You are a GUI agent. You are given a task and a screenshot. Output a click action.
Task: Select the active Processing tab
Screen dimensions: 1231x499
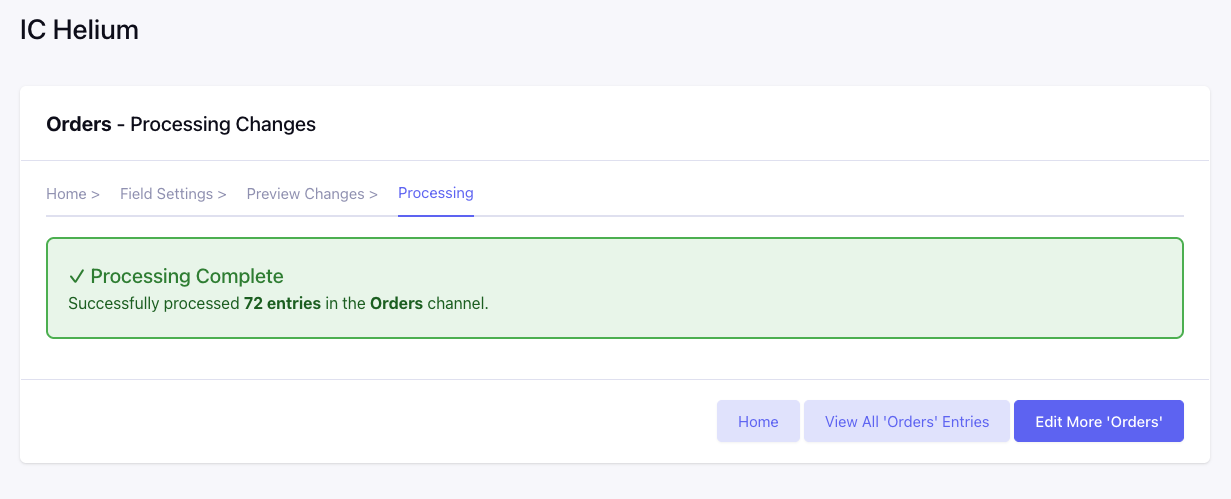[436, 193]
